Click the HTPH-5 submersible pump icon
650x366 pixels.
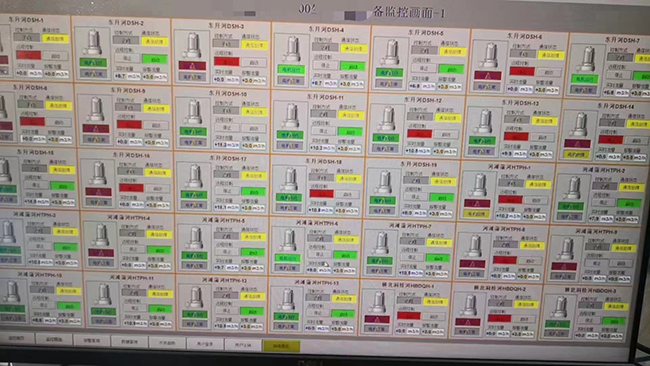click(x=195, y=238)
